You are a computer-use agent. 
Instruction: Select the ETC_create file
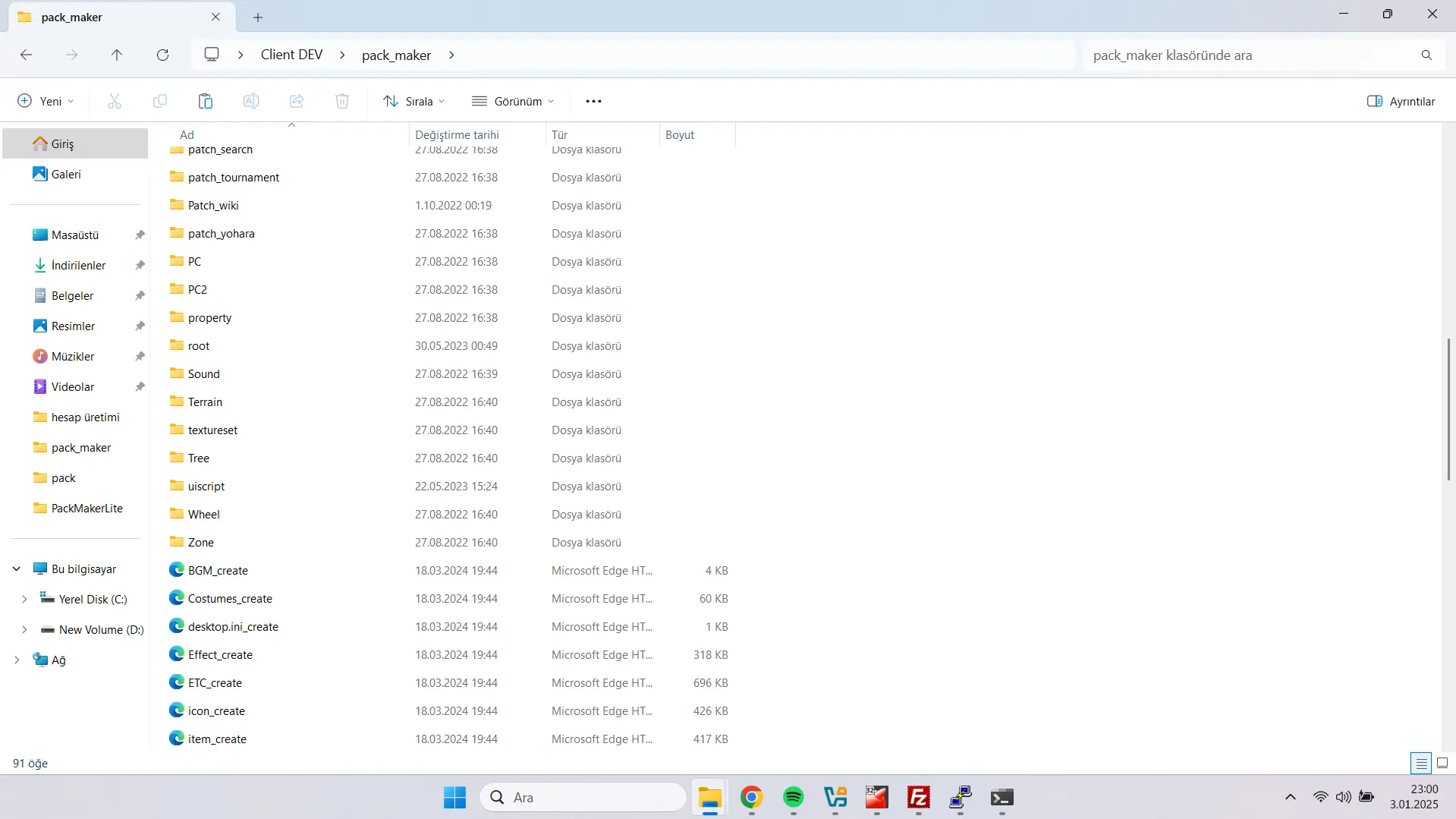tap(215, 682)
